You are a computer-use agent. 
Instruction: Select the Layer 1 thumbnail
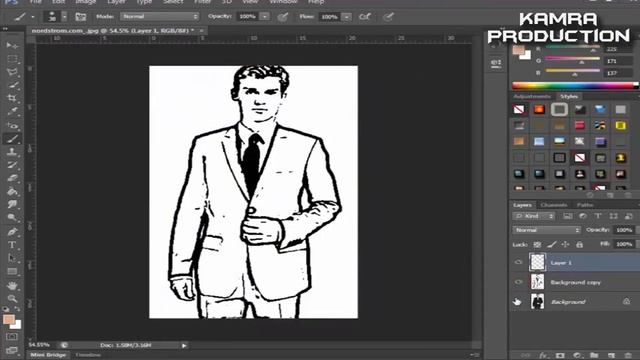[537, 262]
